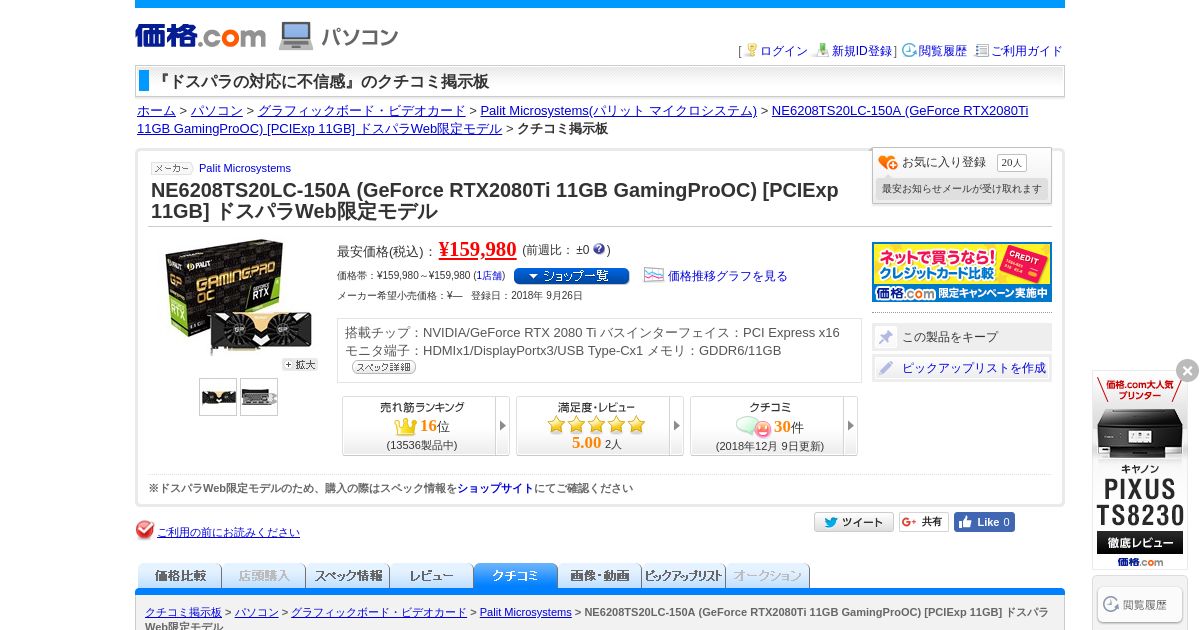Image resolution: width=1200 pixels, height=630 pixels.
Task: Click the price trend graph icon
Action: 653,275
